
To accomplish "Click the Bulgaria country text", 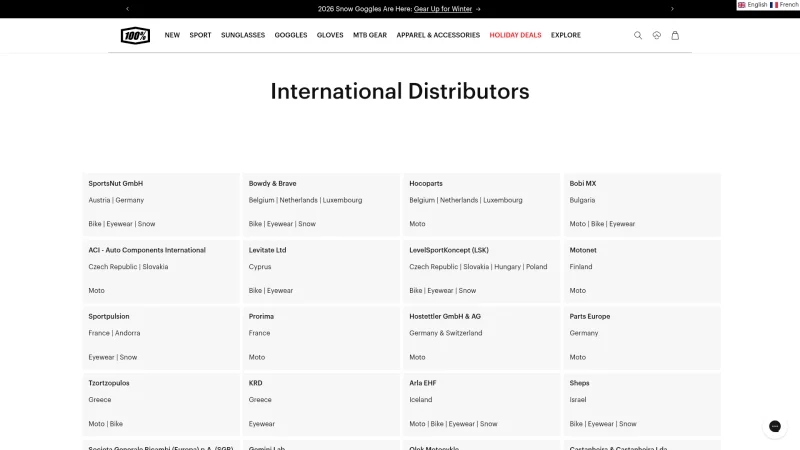I will 582,200.
